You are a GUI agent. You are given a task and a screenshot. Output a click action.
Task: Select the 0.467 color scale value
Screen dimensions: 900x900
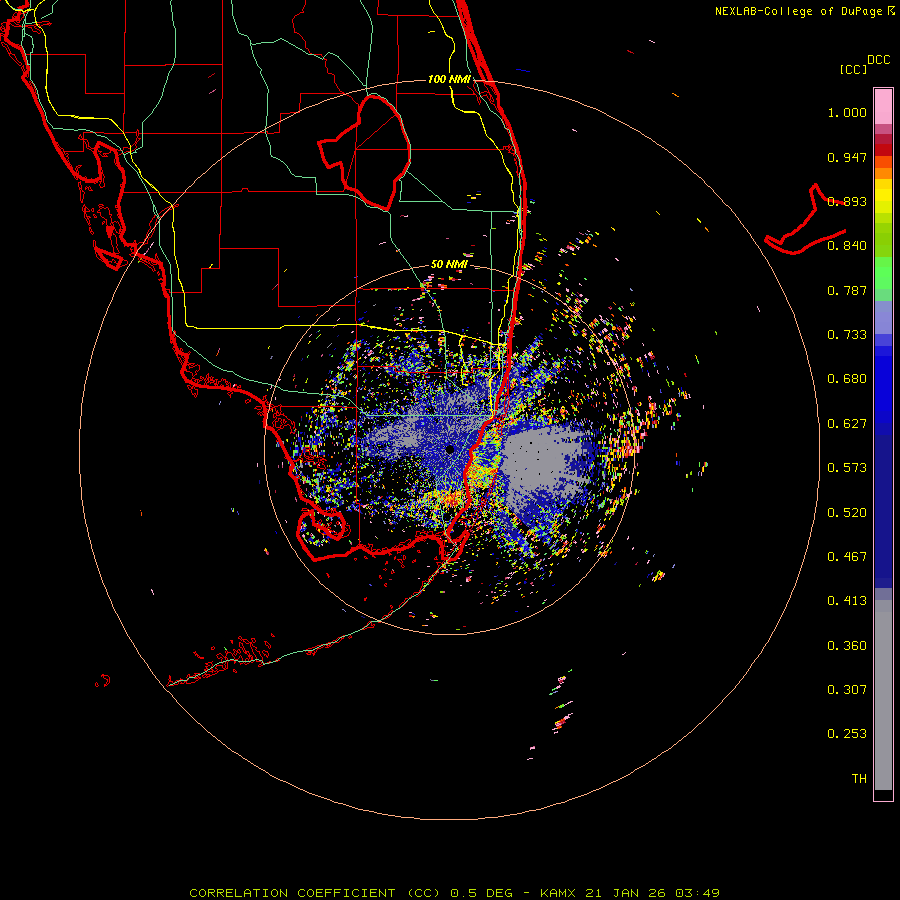pyautogui.click(x=847, y=556)
